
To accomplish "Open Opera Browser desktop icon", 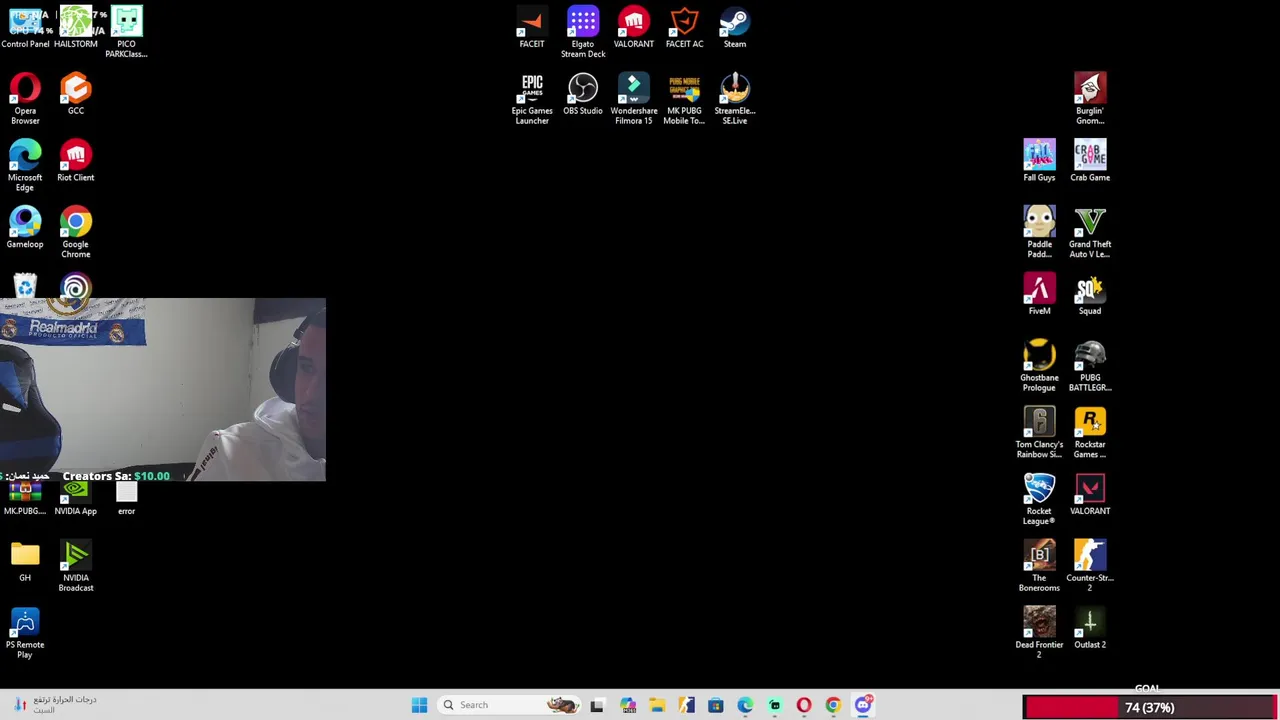I will click(x=25, y=99).
